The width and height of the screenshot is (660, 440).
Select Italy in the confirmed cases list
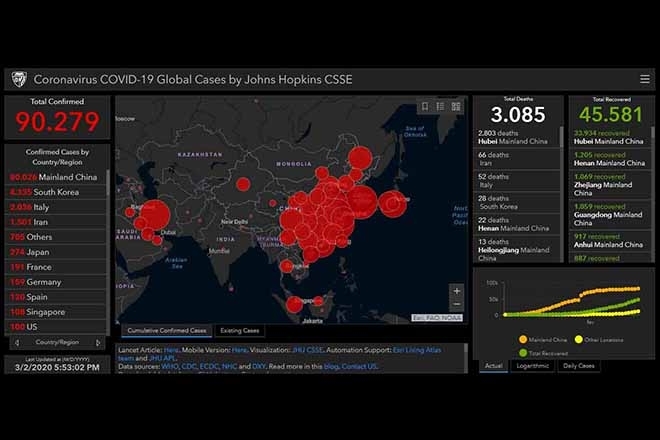tap(40, 206)
